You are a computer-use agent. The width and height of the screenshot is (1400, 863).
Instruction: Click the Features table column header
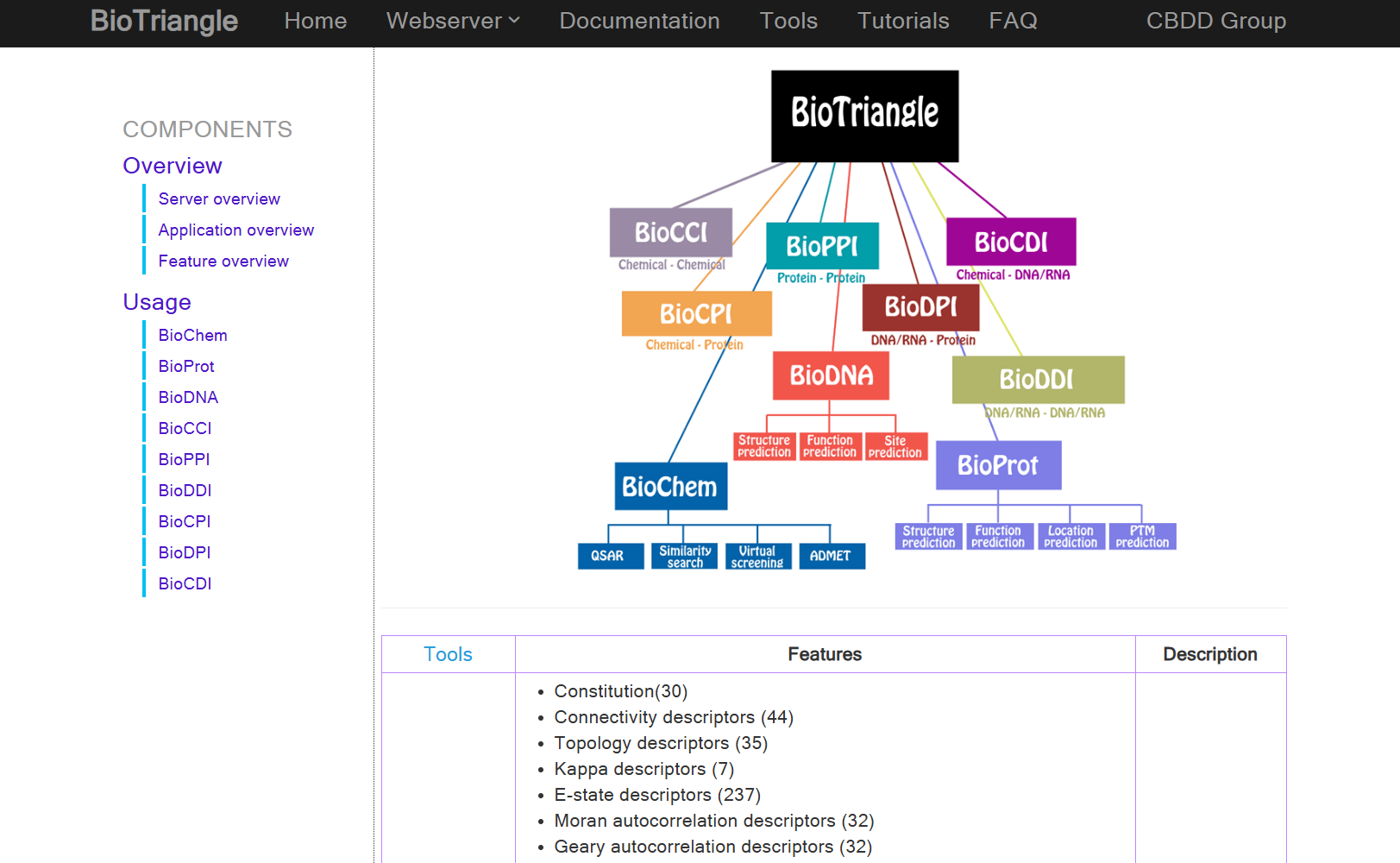825,654
